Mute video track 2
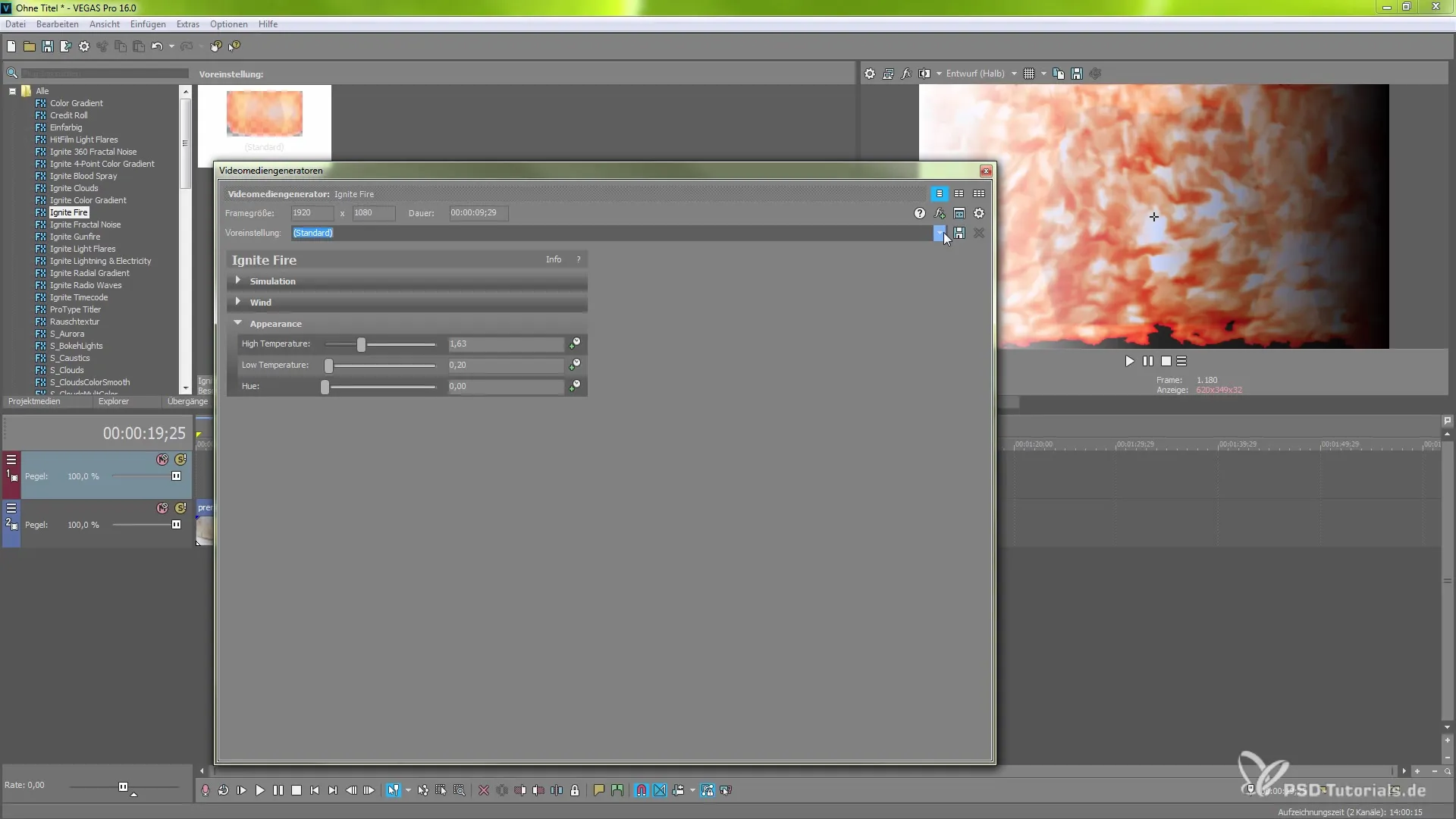The height and width of the screenshot is (819, 1456). tap(162, 508)
